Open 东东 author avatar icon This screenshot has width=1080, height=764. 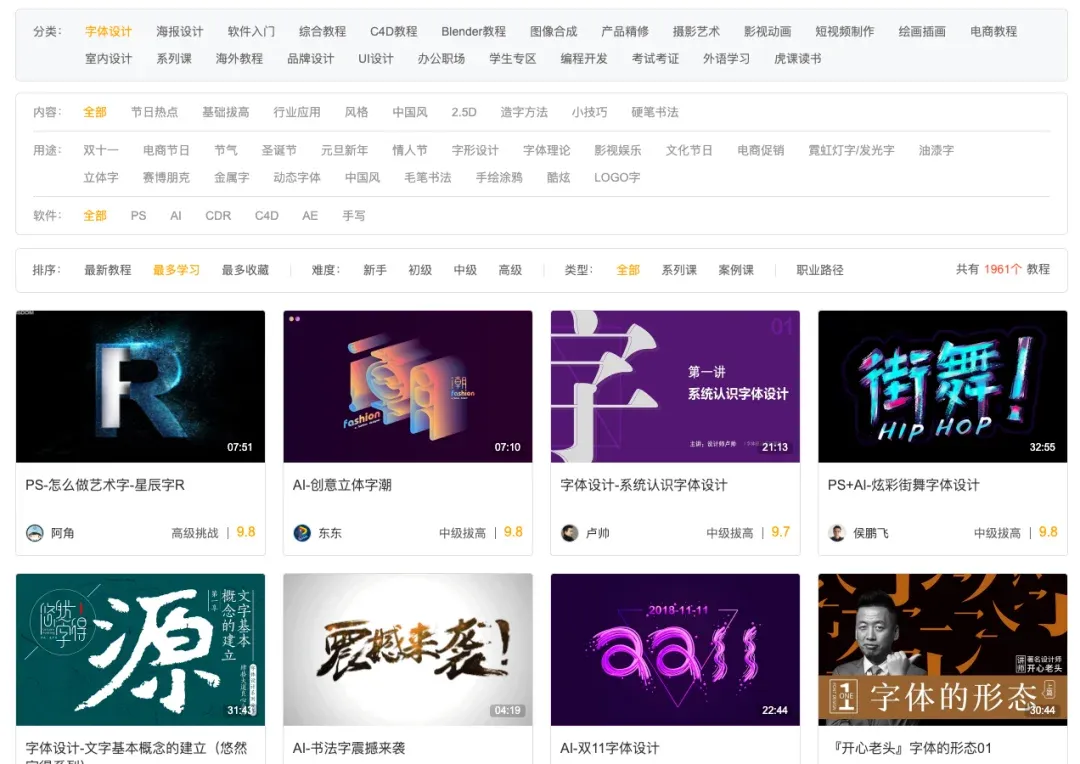pos(302,533)
